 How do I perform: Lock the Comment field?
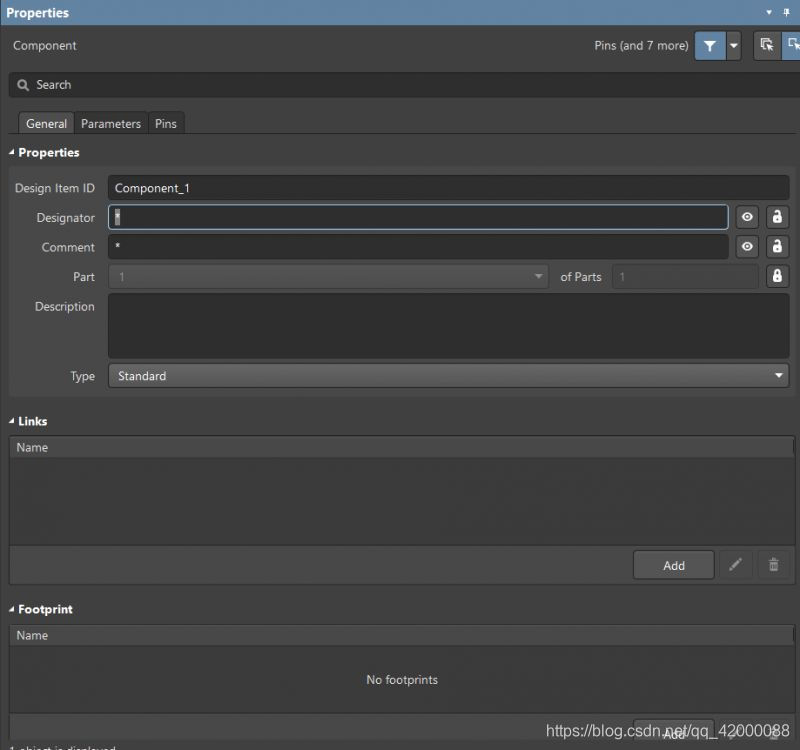tap(777, 247)
